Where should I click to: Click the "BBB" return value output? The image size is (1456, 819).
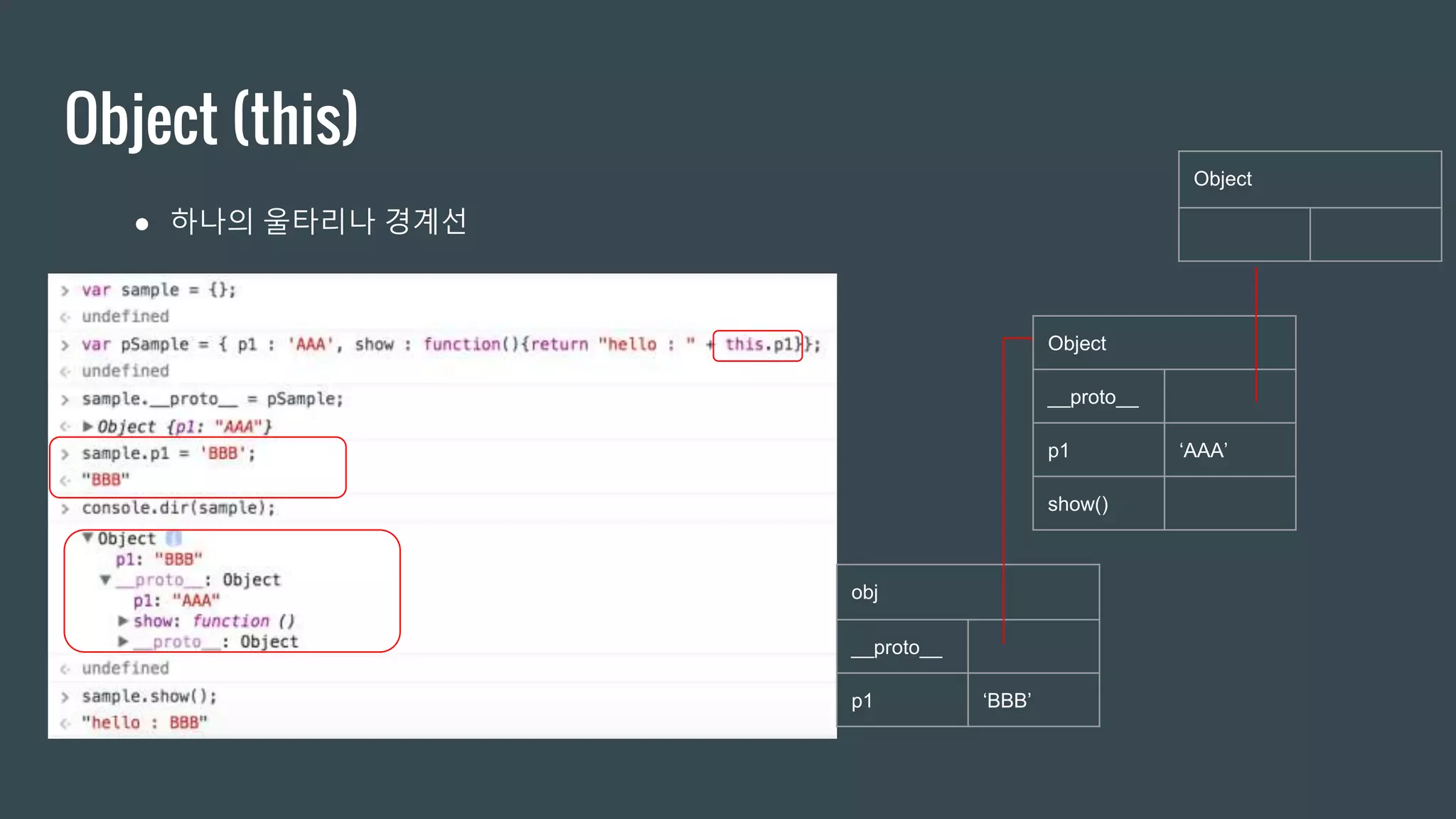(x=106, y=480)
